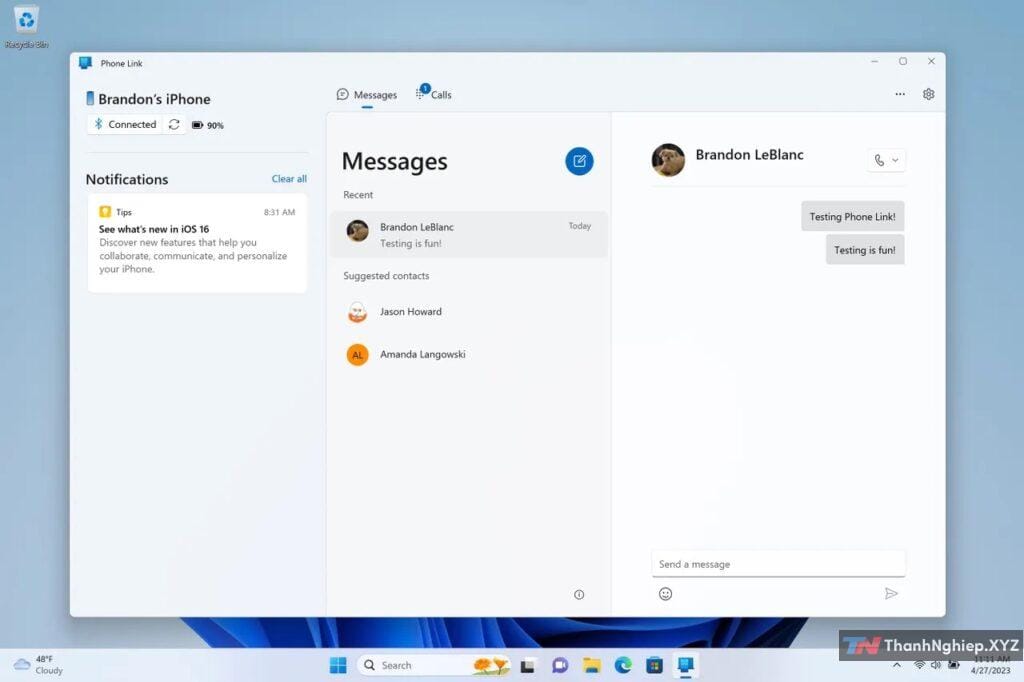The height and width of the screenshot is (682, 1024).
Task: Clear all notifications
Action: [x=289, y=179]
